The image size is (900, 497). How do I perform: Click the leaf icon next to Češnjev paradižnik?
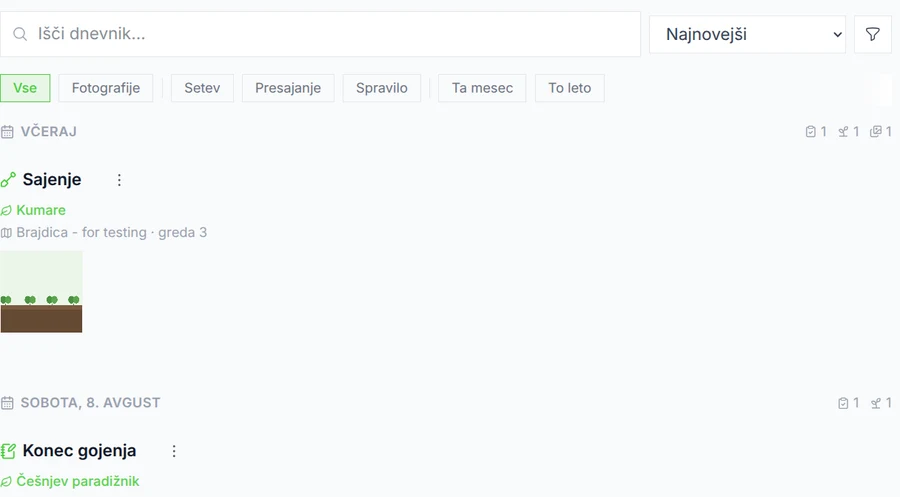(6, 482)
